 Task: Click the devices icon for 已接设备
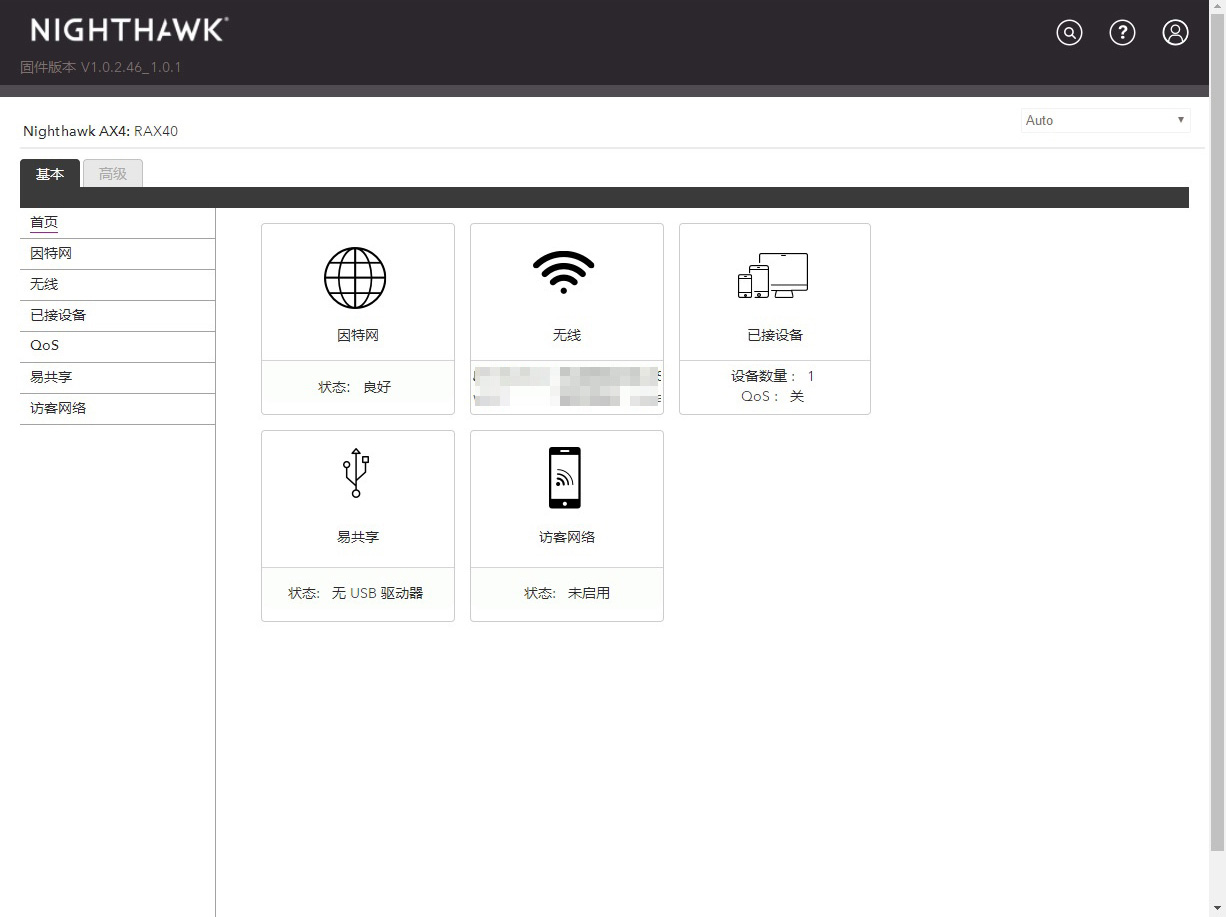pyautogui.click(x=773, y=275)
